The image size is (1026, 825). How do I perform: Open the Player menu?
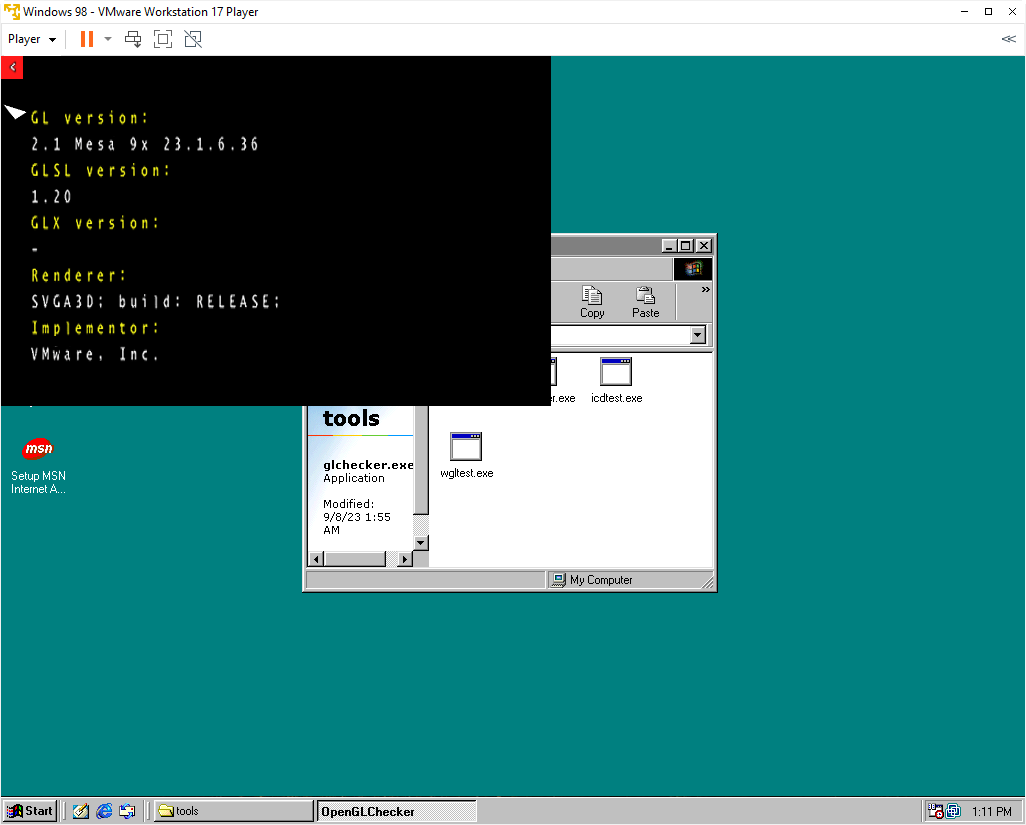(30, 39)
